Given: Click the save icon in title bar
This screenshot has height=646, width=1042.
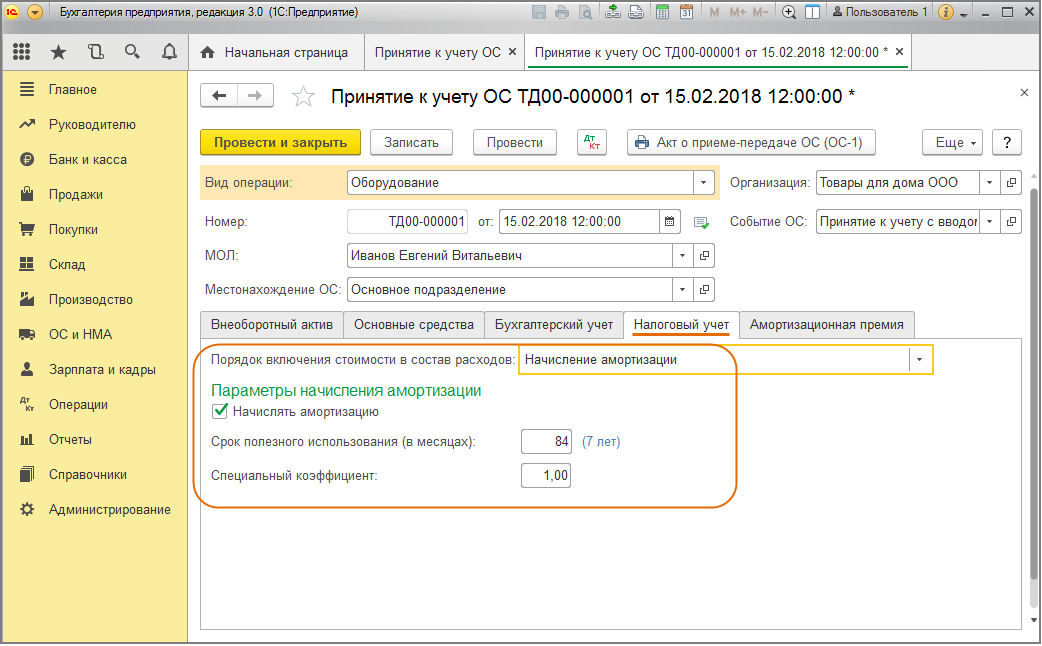Looking at the screenshot, I should tap(539, 12).
